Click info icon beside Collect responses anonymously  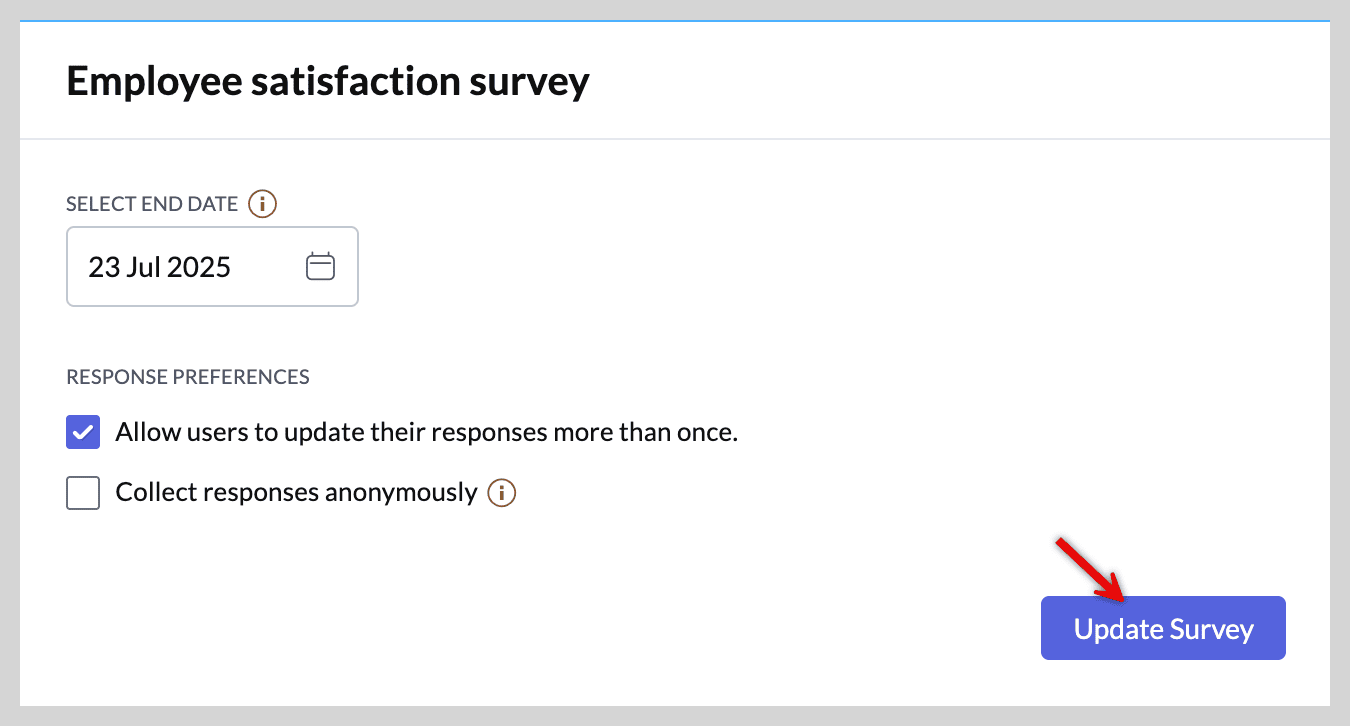[501, 492]
